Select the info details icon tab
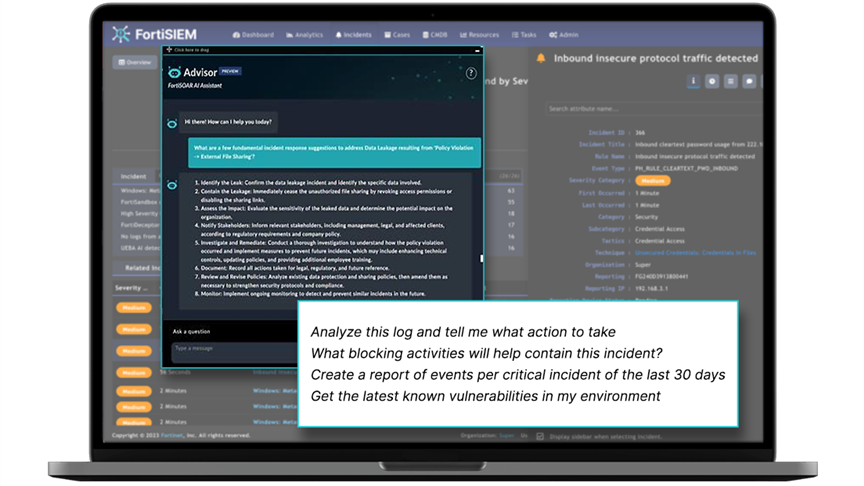Viewport: 864px width, 486px height. point(693,82)
